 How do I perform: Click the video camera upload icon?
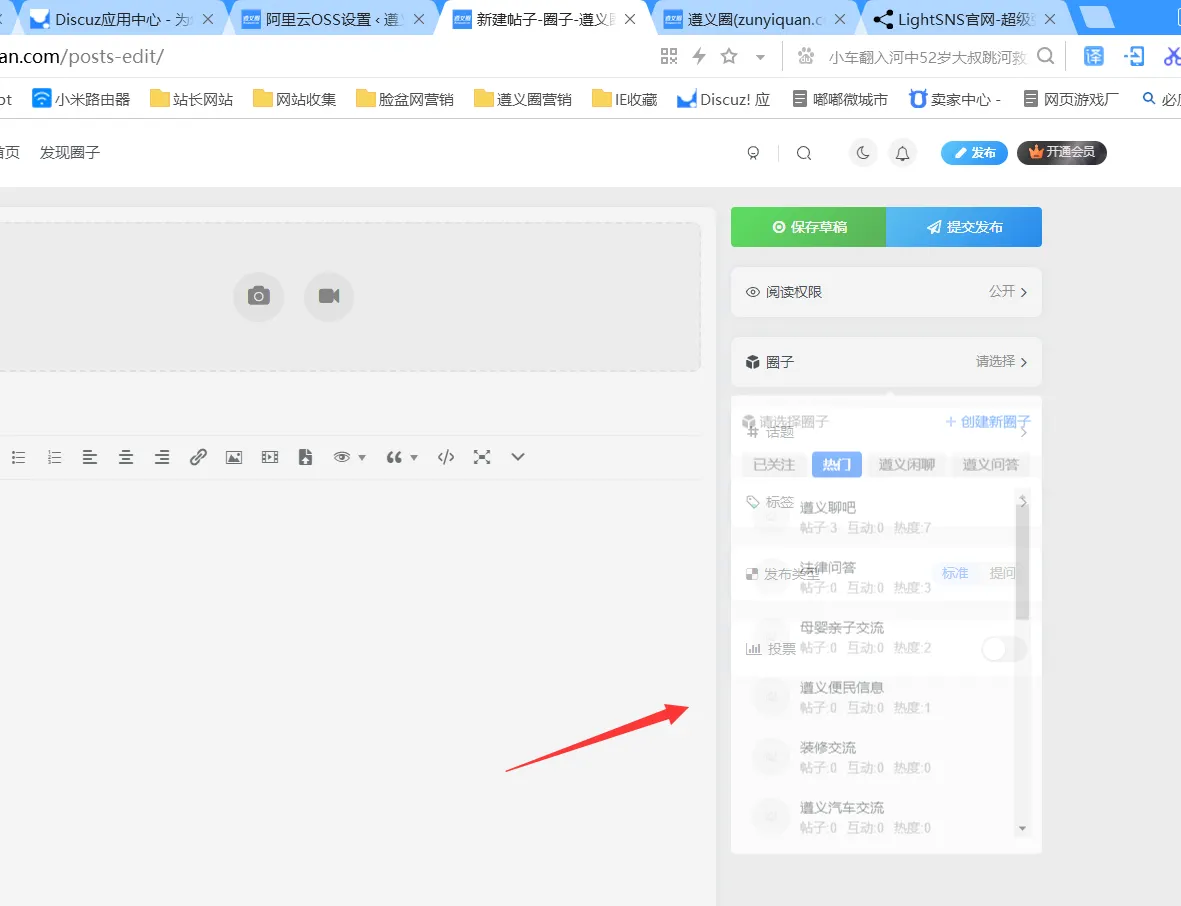pyautogui.click(x=328, y=296)
